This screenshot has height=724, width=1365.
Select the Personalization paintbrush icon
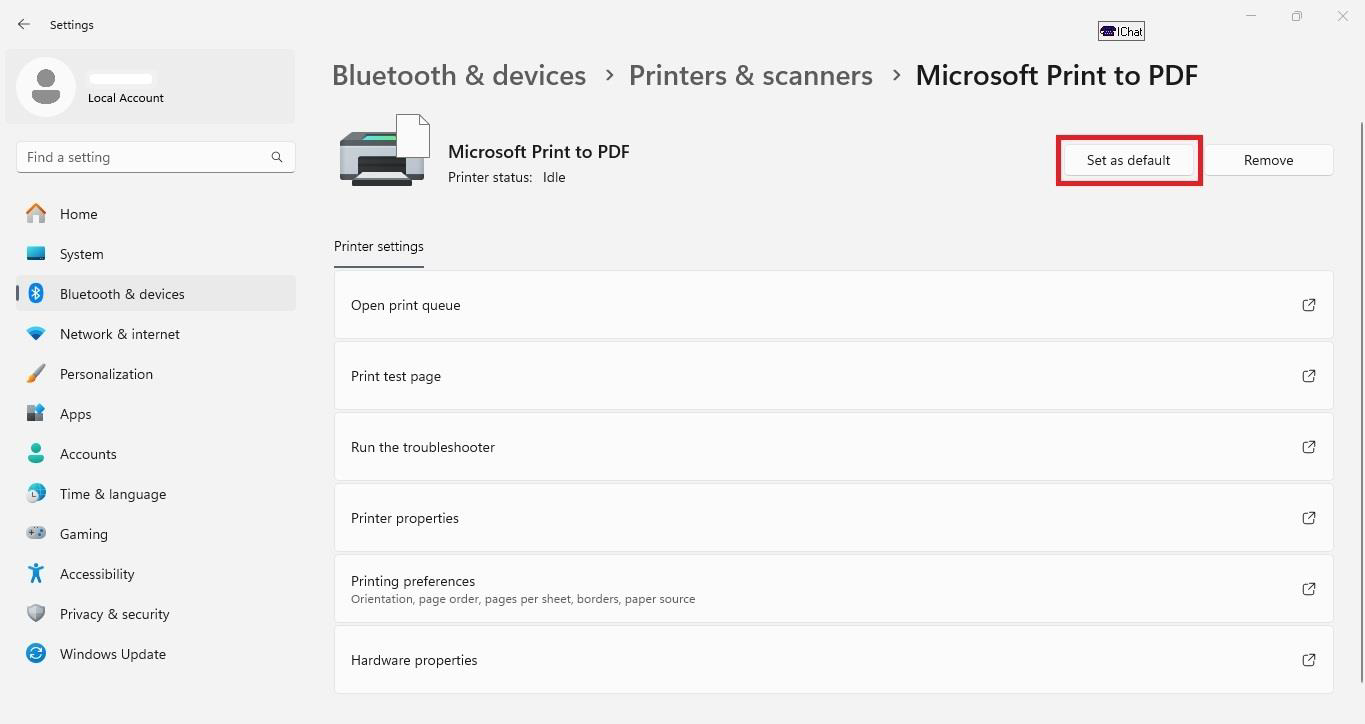(36, 374)
